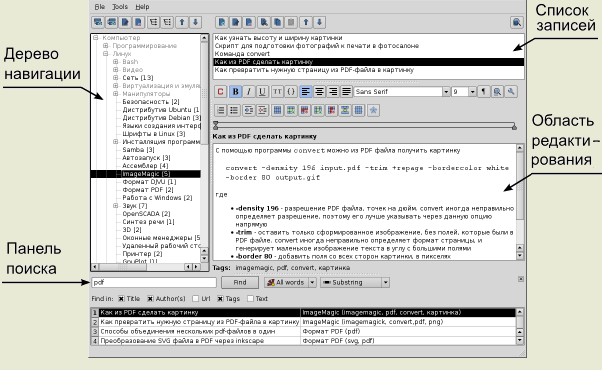Viewport: 602px width, 370px height.
Task: Click the navigation tree horizontal scrollbar
Action: pyautogui.click(x=146, y=267)
